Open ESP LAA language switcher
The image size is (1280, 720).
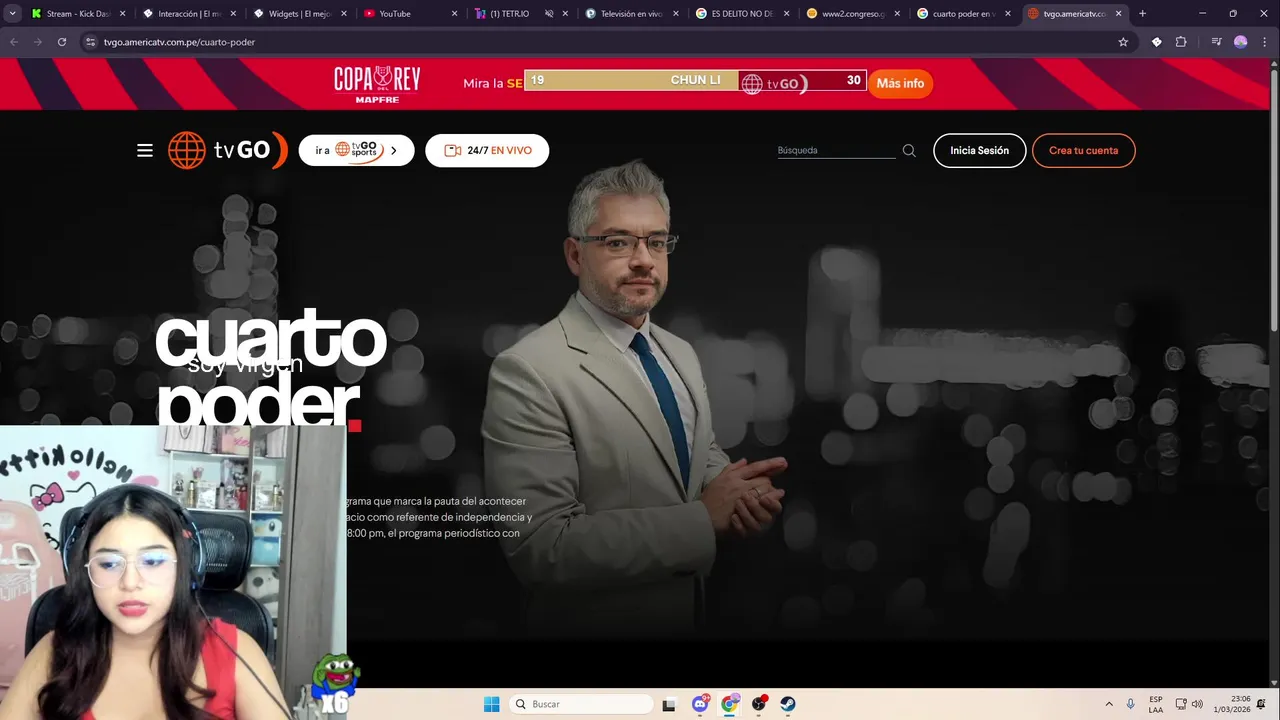pos(1156,704)
